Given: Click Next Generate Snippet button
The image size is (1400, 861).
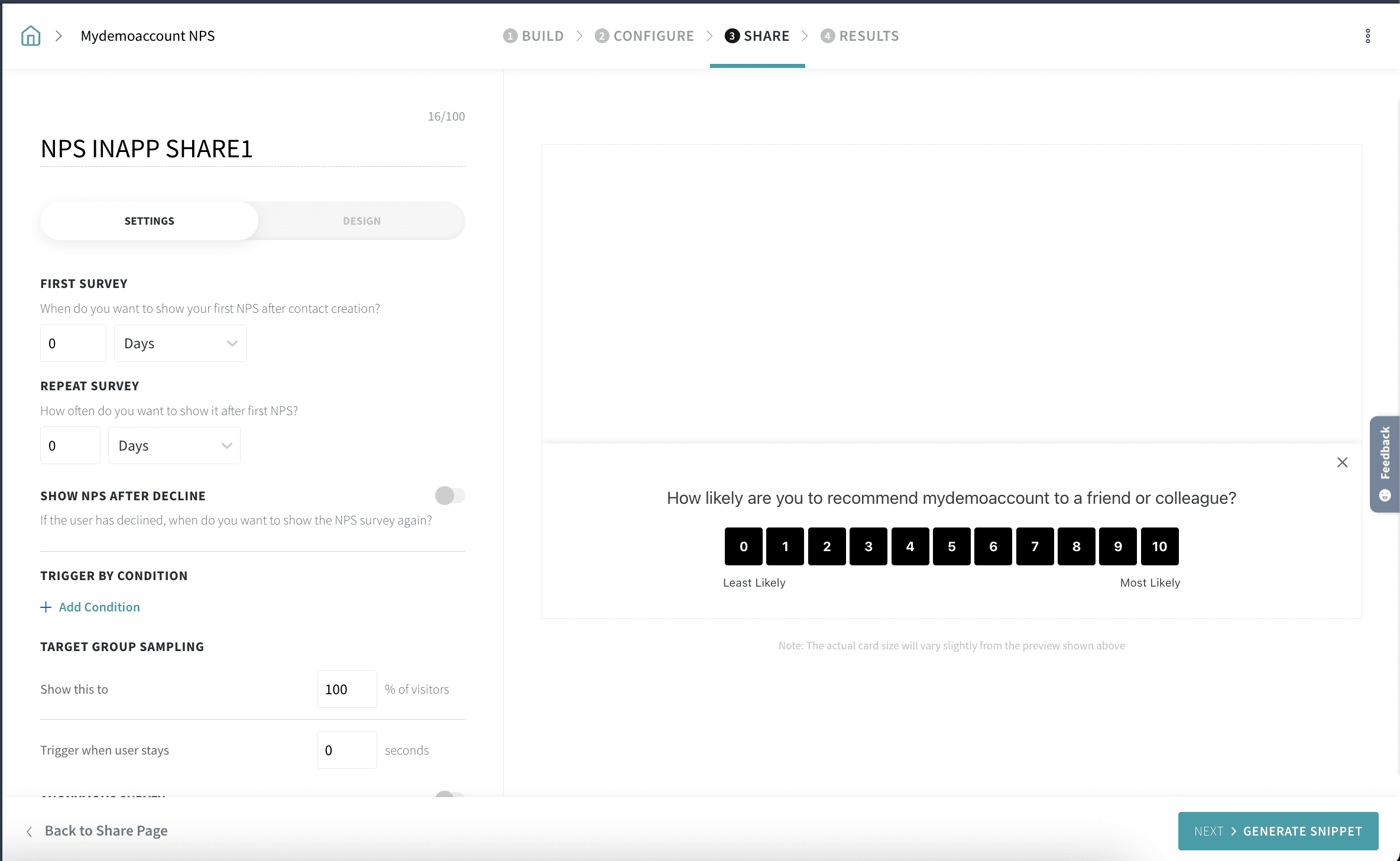Looking at the screenshot, I should click(1278, 831).
